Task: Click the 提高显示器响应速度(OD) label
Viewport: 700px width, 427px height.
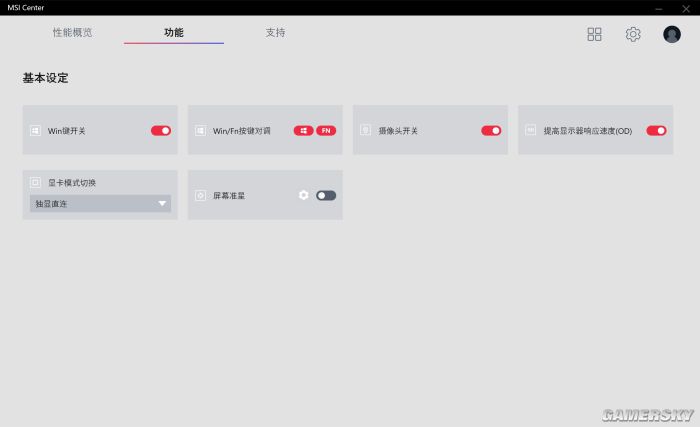Action: pos(588,131)
